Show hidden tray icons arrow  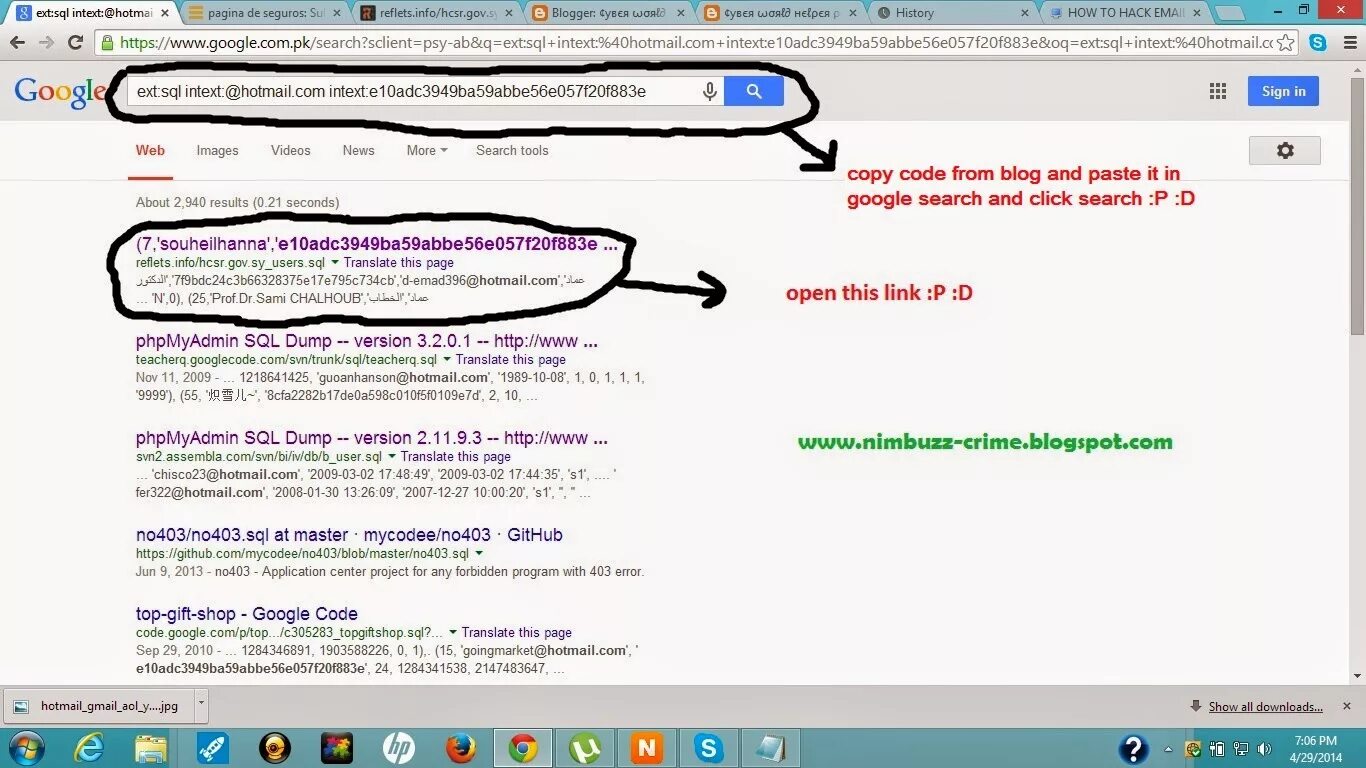coord(1168,748)
